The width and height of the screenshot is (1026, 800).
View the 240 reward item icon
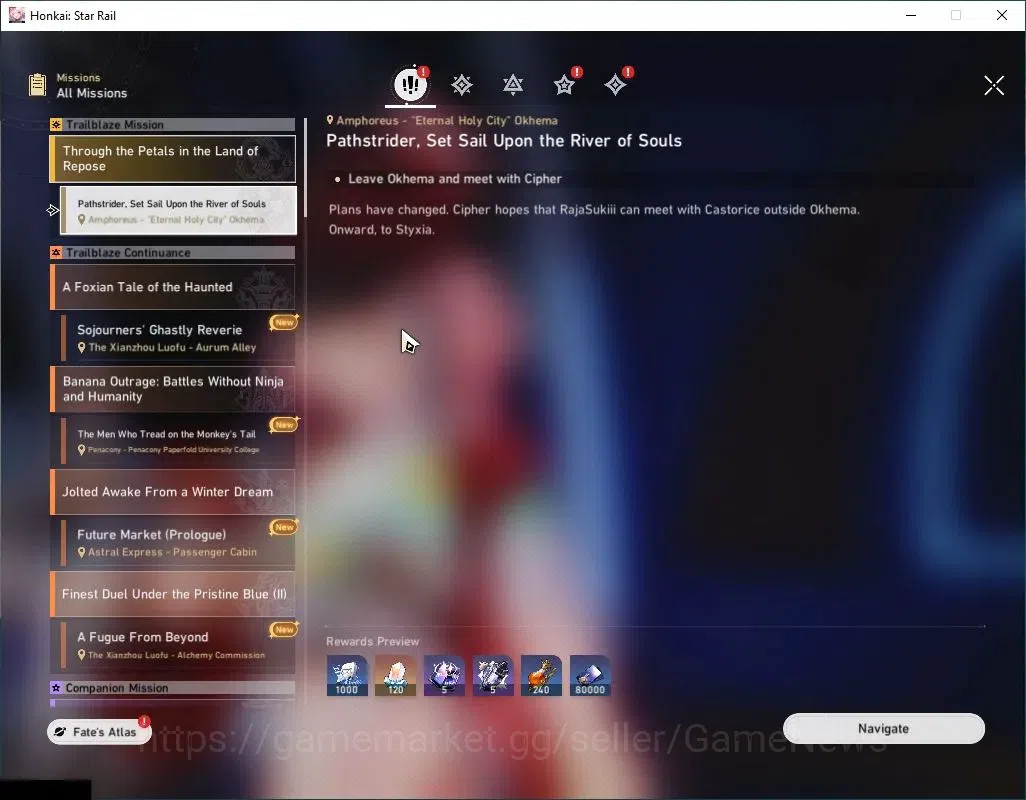click(x=541, y=676)
